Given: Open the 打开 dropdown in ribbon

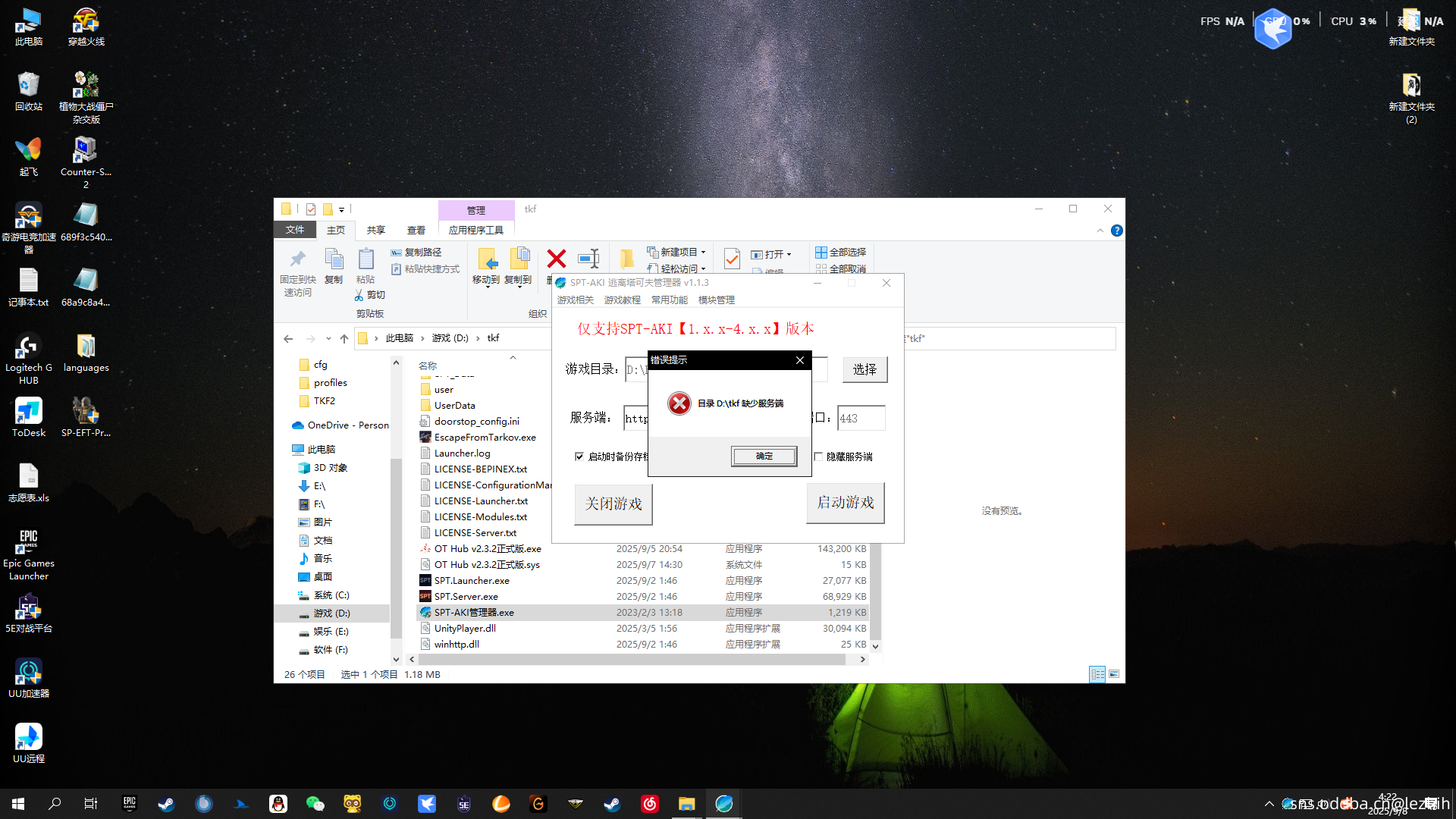Looking at the screenshot, I should tap(771, 255).
